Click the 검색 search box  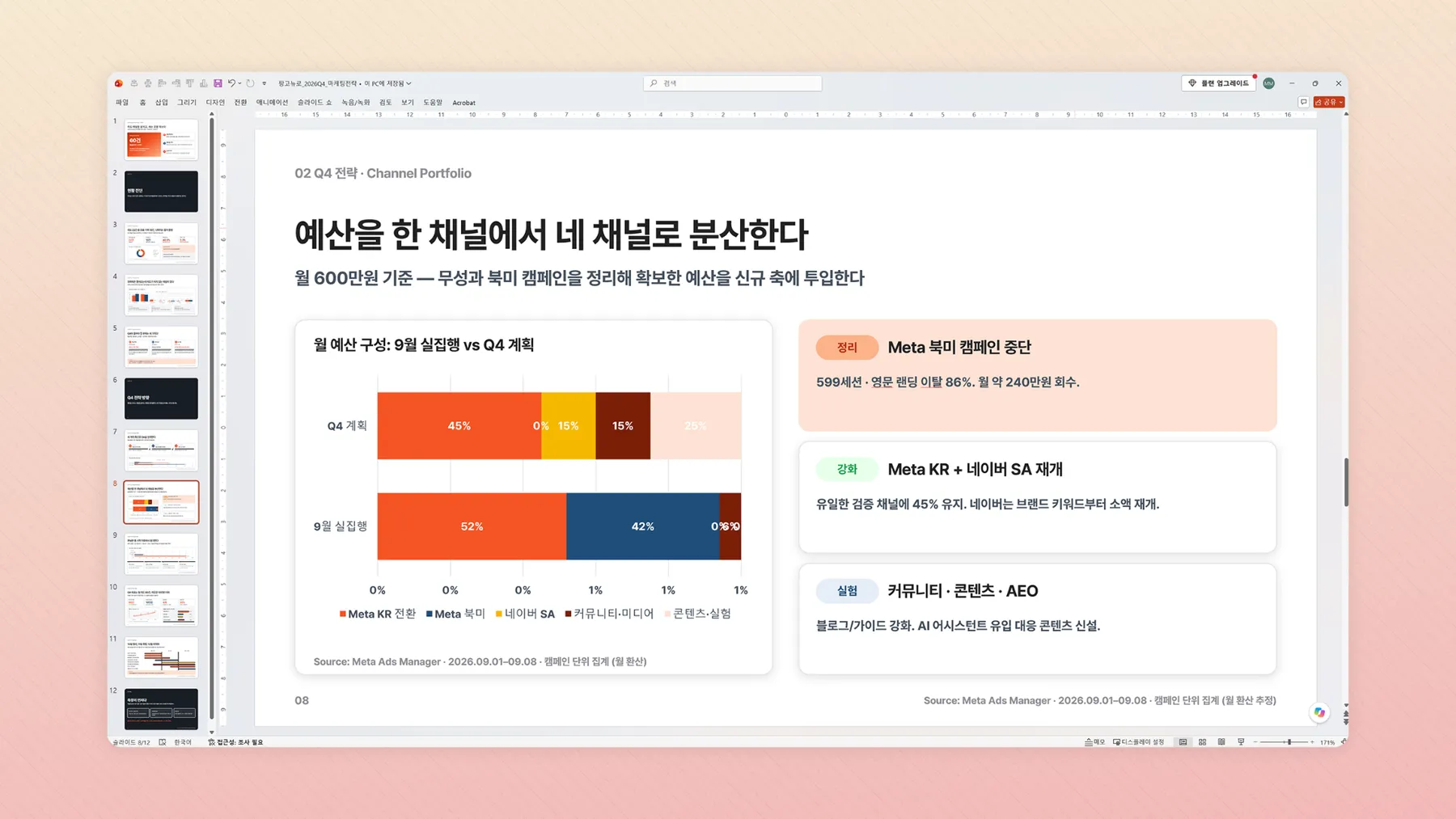click(732, 83)
